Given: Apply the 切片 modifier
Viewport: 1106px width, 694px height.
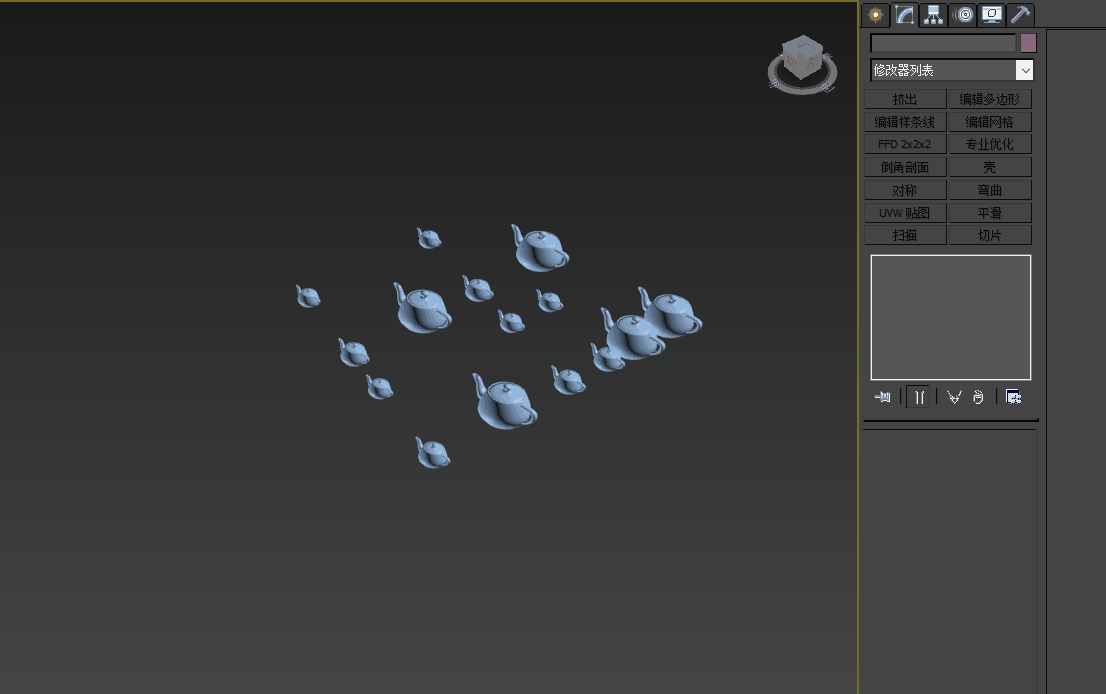Looking at the screenshot, I should tap(990, 235).
